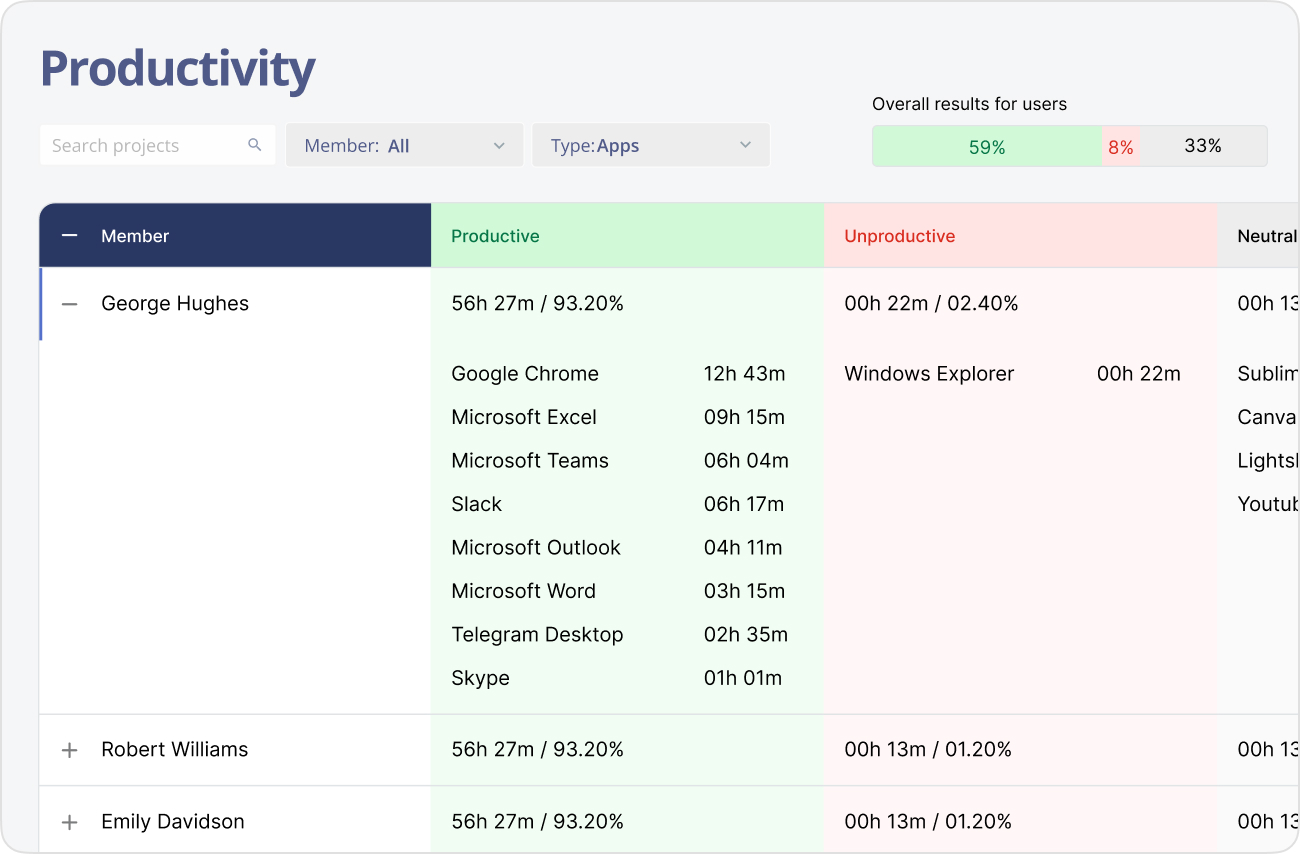Click the search magnifier icon
The image size is (1300, 854).
pos(255,145)
